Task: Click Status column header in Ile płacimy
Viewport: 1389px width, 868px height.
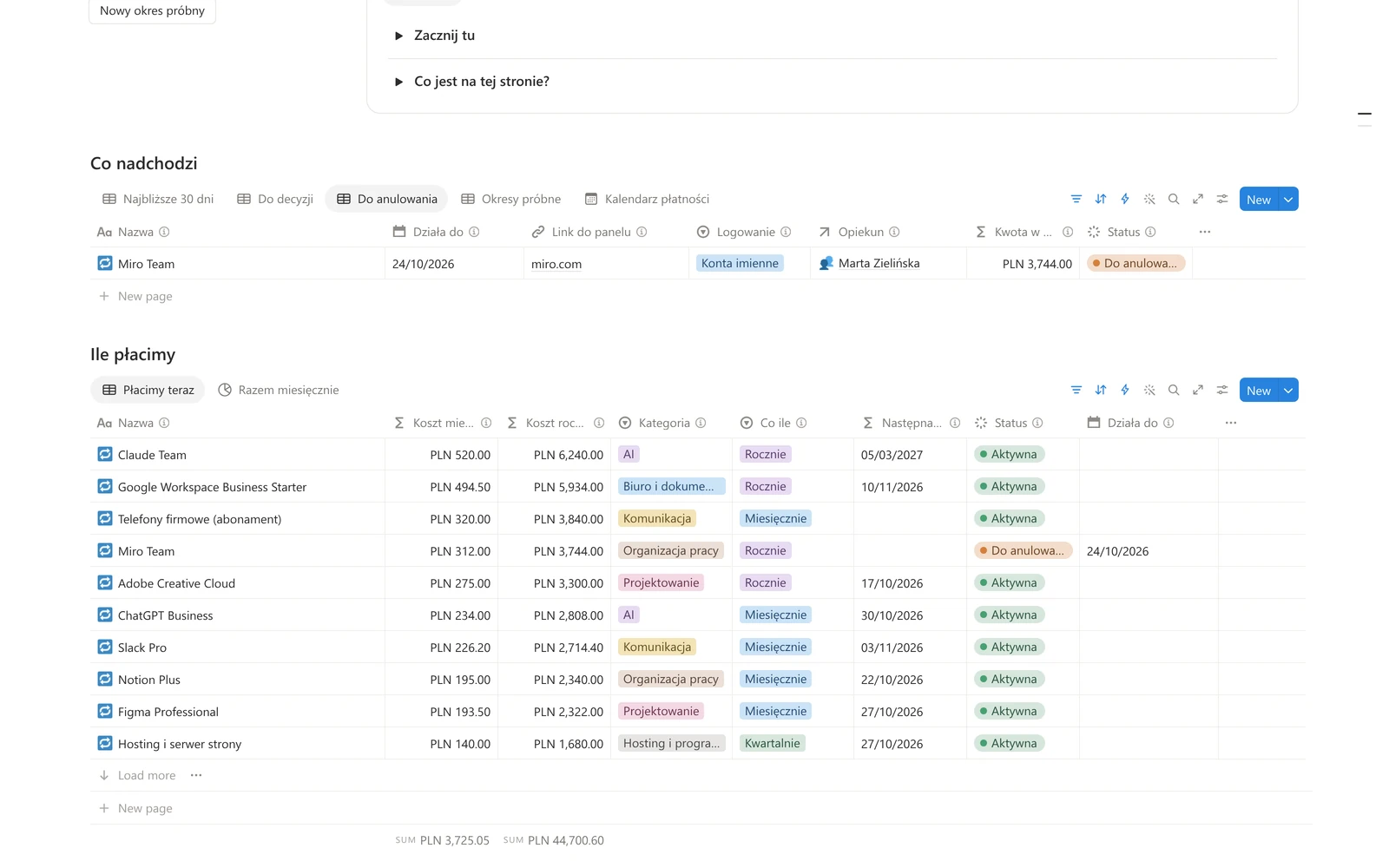Action: point(1022,423)
